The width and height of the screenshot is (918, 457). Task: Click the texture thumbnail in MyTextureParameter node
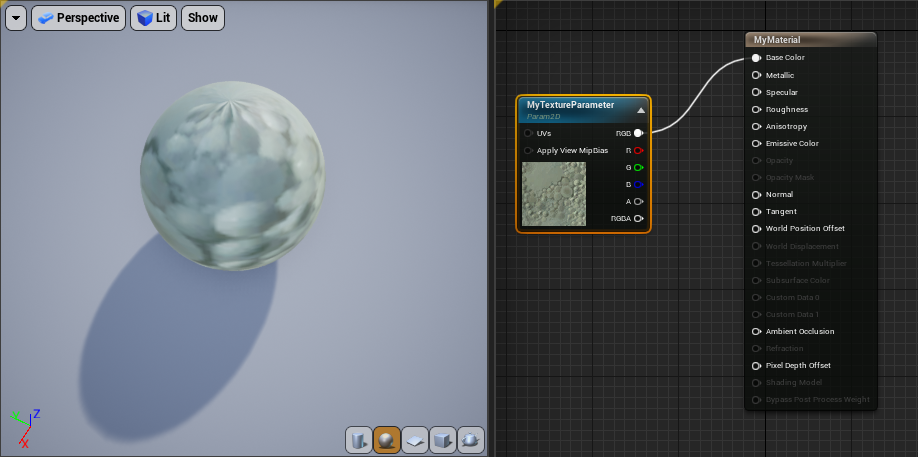coord(554,194)
